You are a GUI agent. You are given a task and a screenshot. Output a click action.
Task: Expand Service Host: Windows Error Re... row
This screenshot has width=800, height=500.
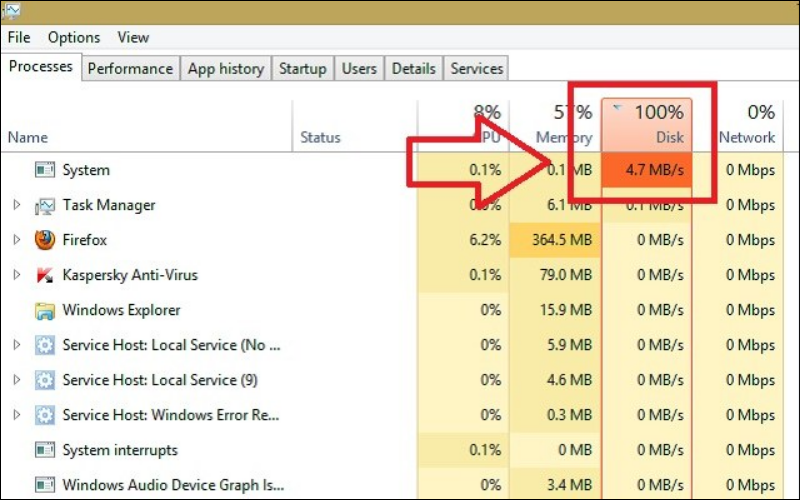[x=17, y=414]
